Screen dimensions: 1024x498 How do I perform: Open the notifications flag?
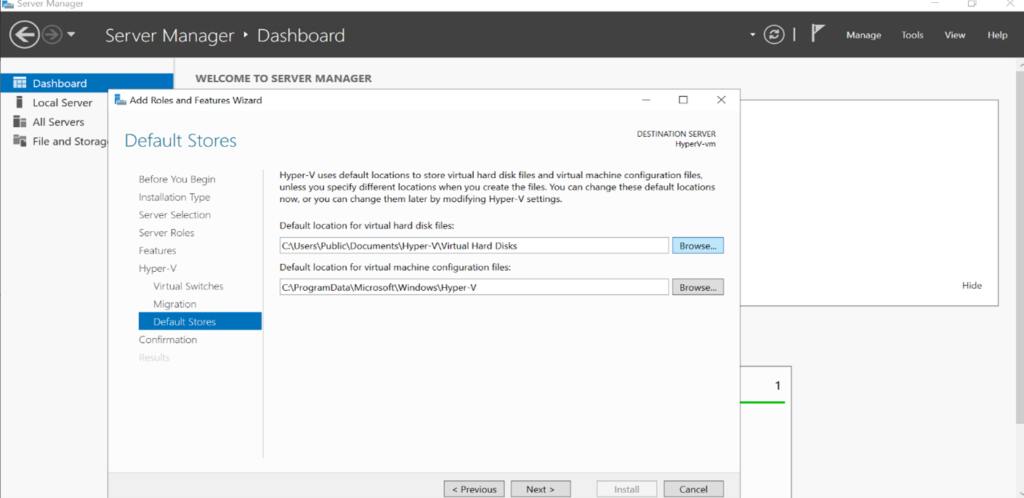817,33
